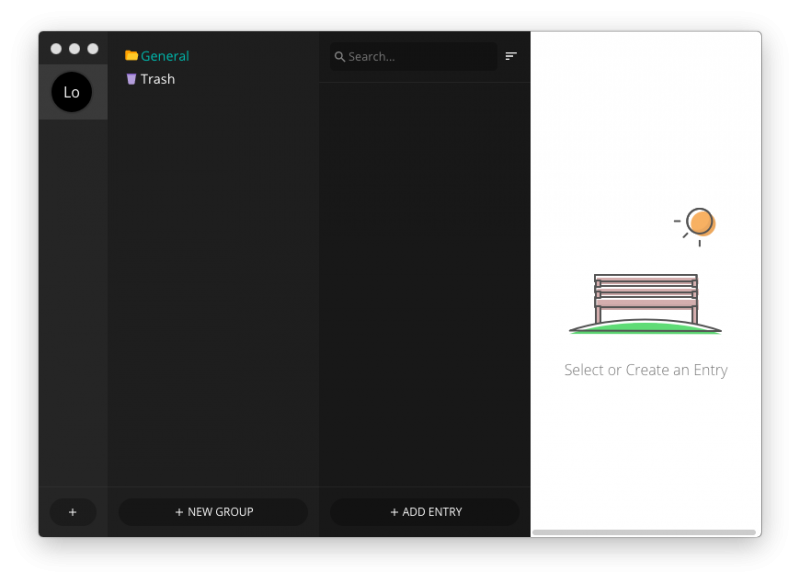Open the sort entries filter icon
Viewport: 800px width, 582px height.
(x=511, y=56)
